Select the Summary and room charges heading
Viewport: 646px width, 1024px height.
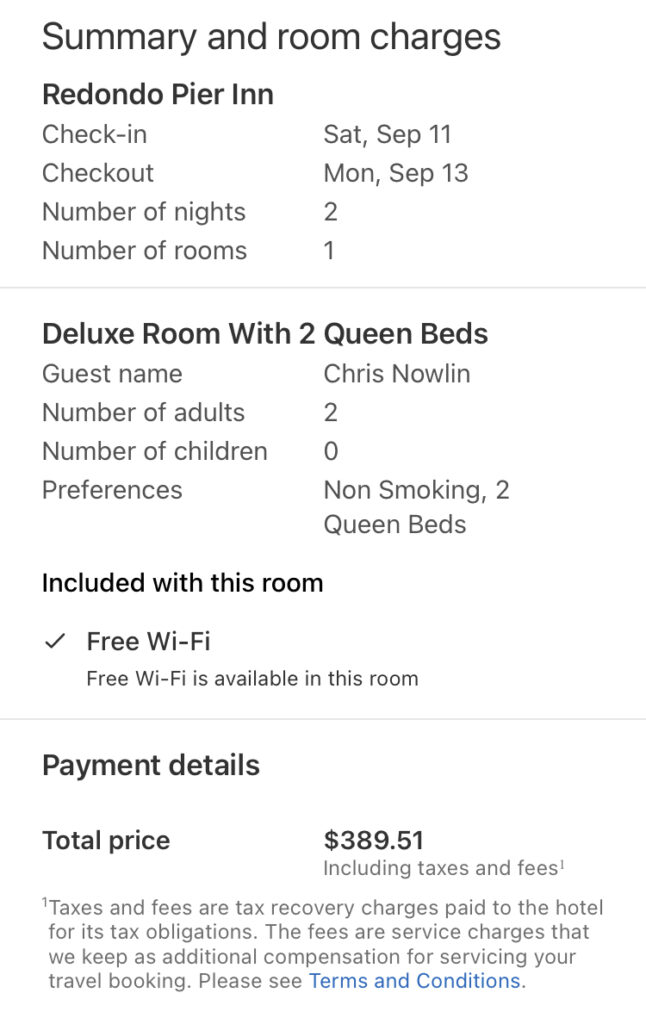(x=271, y=38)
